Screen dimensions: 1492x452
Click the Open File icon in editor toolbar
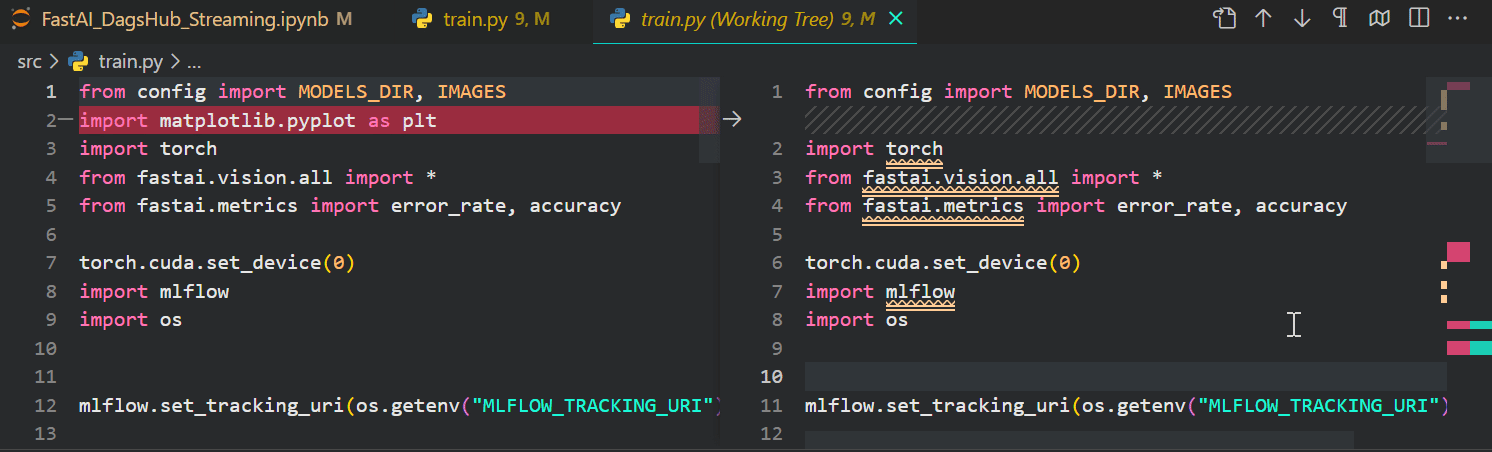pyautogui.click(x=1225, y=19)
